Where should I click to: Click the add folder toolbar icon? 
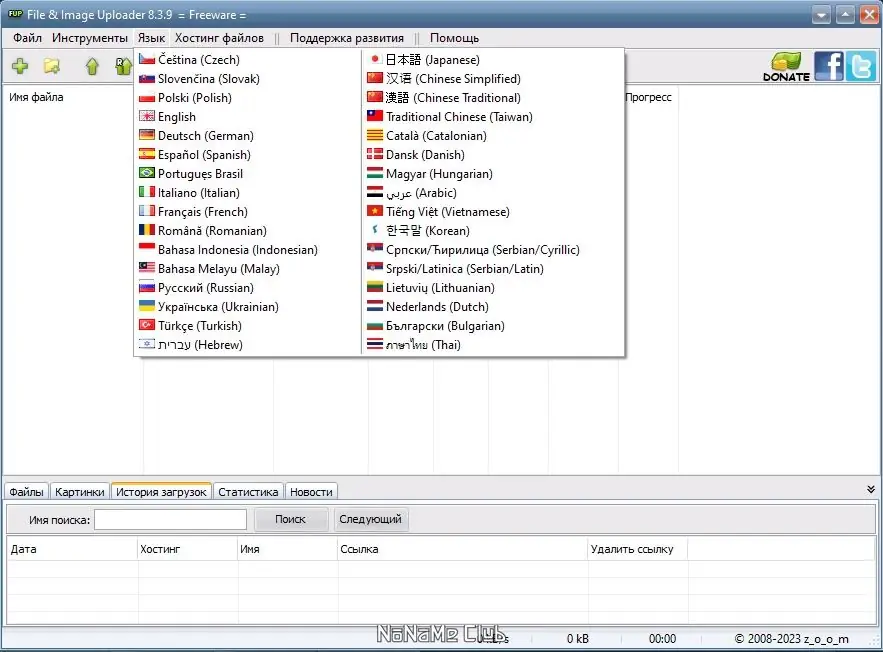coord(52,66)
